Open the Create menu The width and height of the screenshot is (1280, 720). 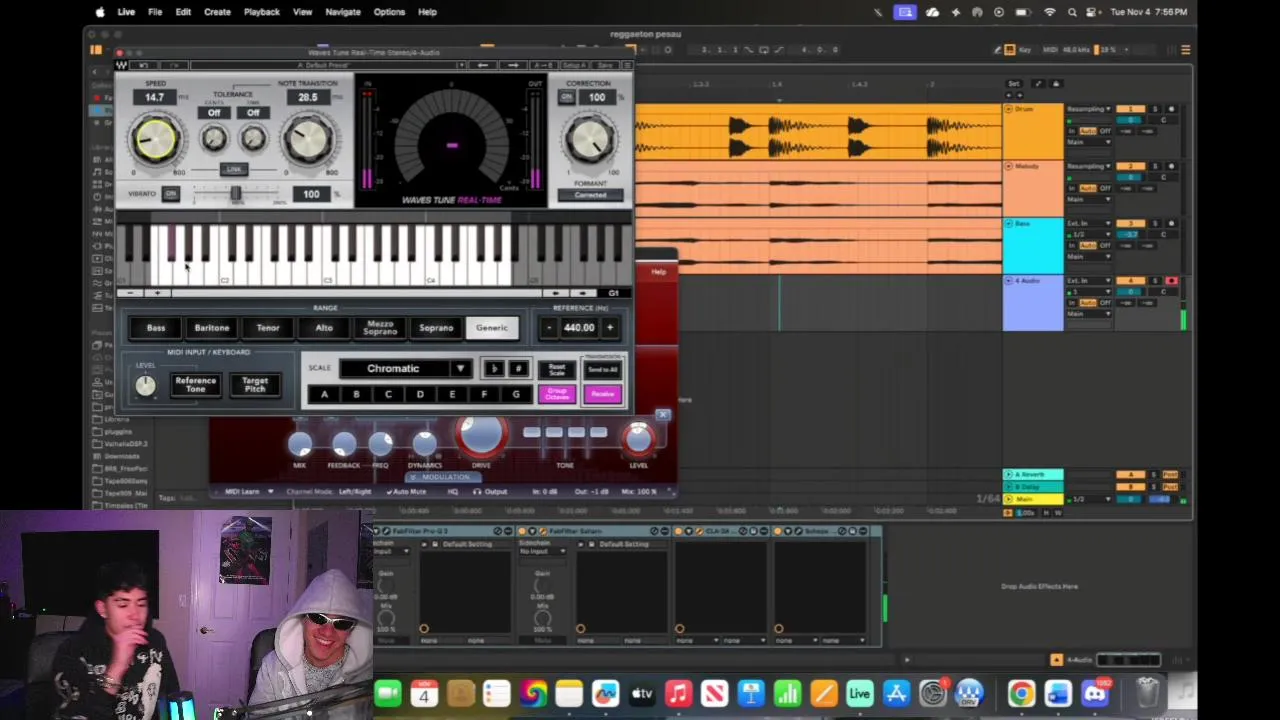217,12
